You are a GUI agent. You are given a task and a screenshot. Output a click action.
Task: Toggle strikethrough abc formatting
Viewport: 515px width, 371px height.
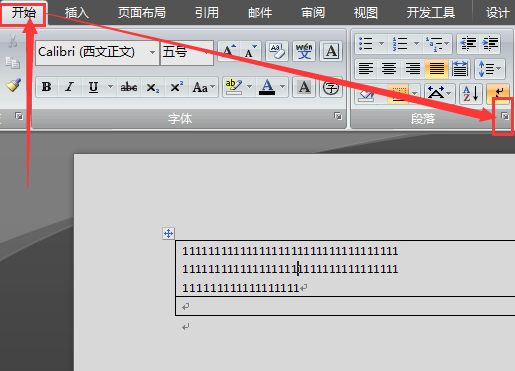[129, 87]
